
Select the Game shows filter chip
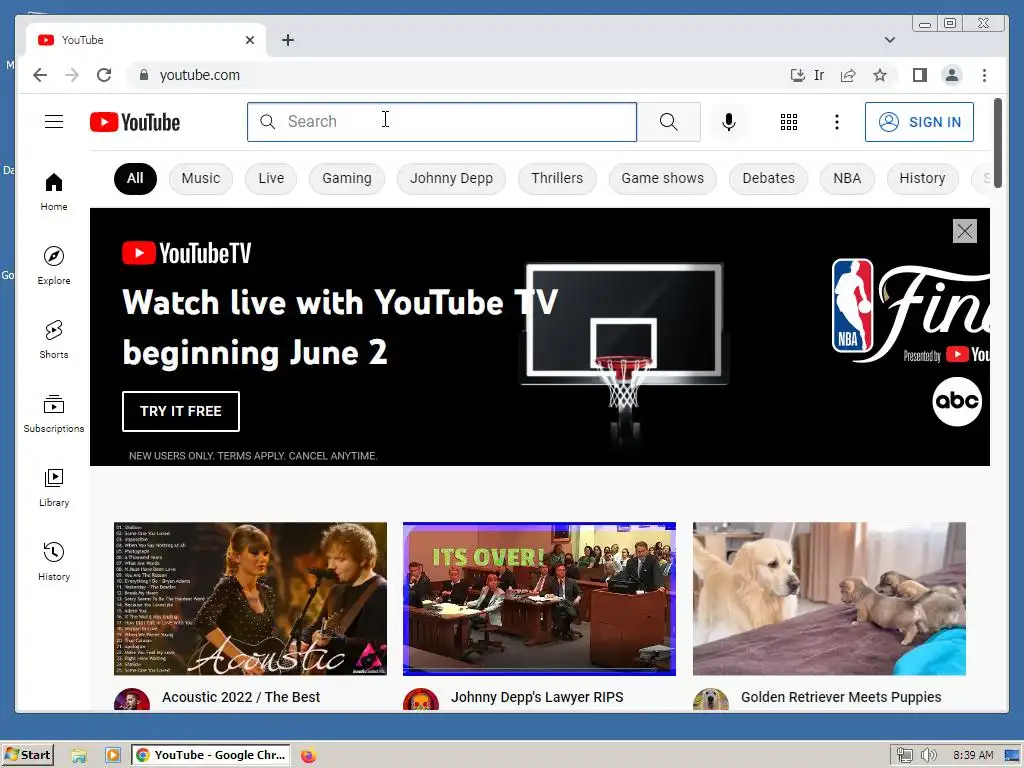(x=662, y=178)
